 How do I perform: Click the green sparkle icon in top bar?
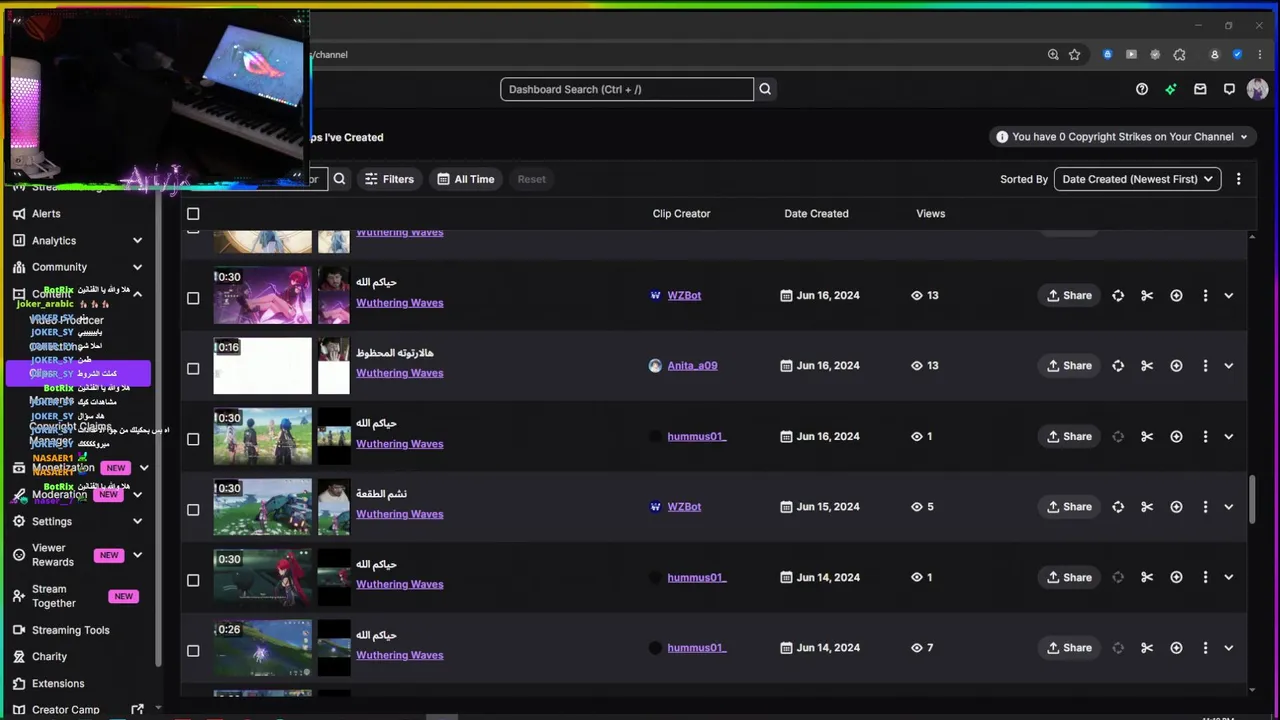point(1171,89)
